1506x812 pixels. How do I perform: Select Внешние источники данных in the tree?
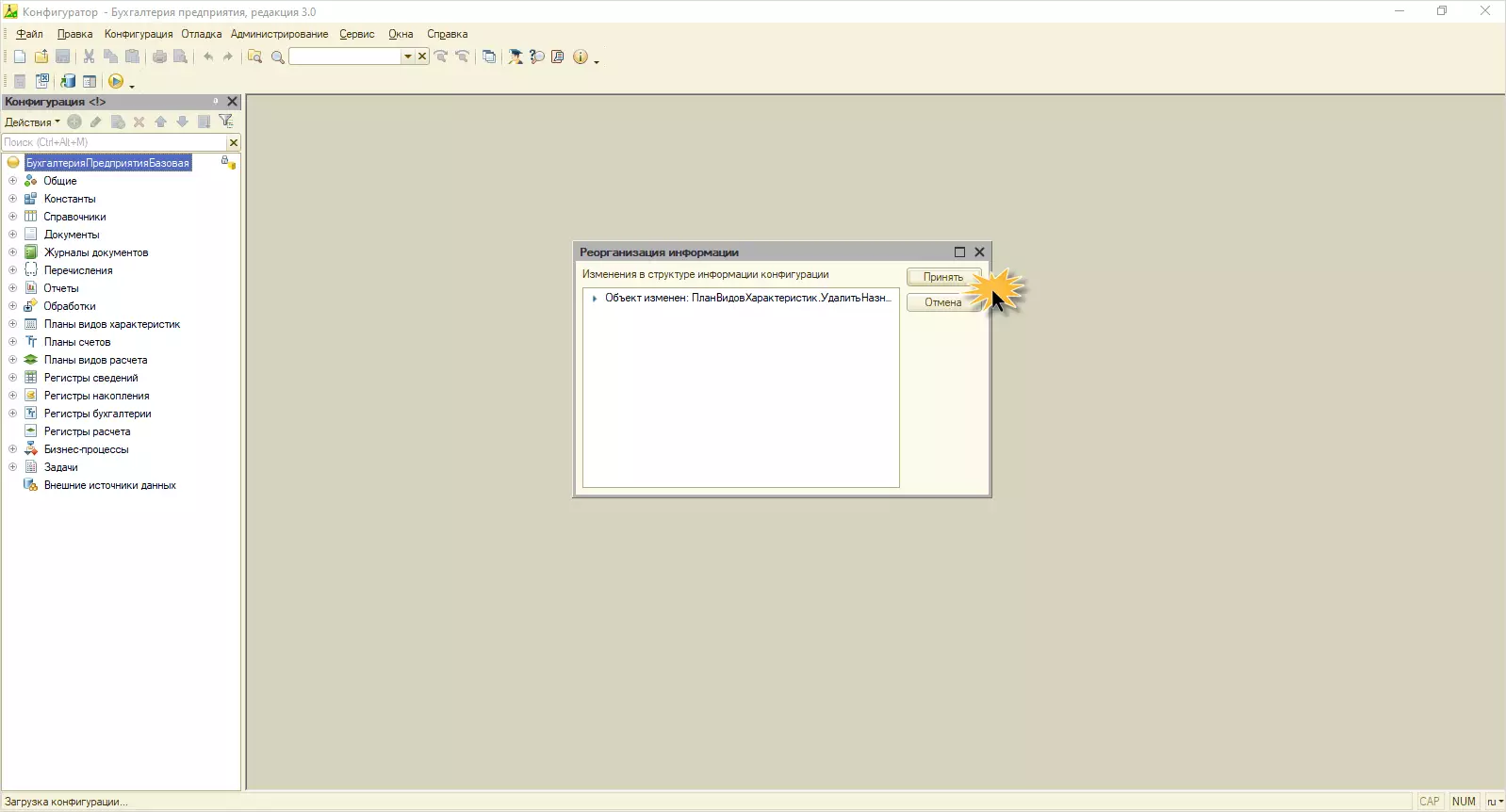point(110,485)
